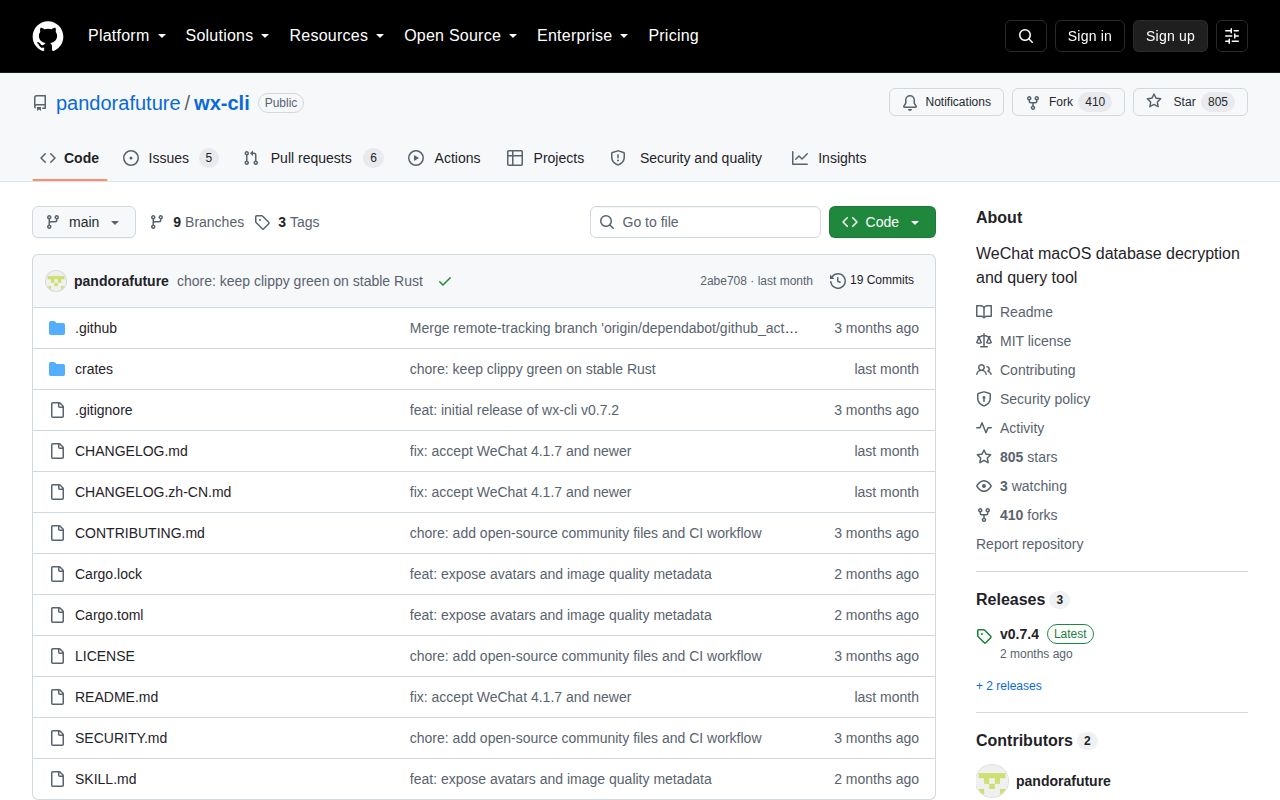Expand the green Code dropdown

(x=882, y=222)
